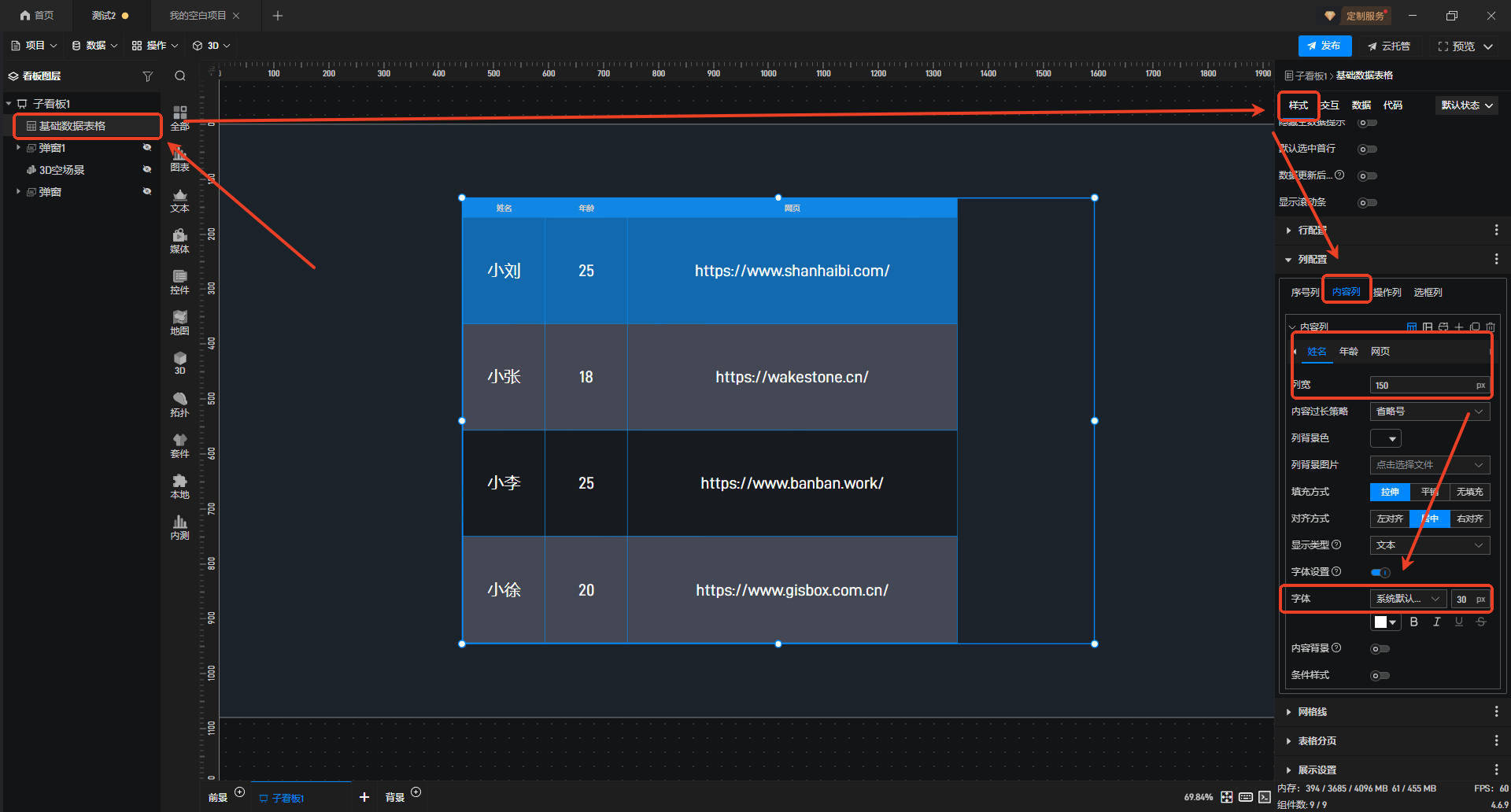Open the 默认状态 state dropdown
Screen dimensions: 1511x812
coord(1466,105)
